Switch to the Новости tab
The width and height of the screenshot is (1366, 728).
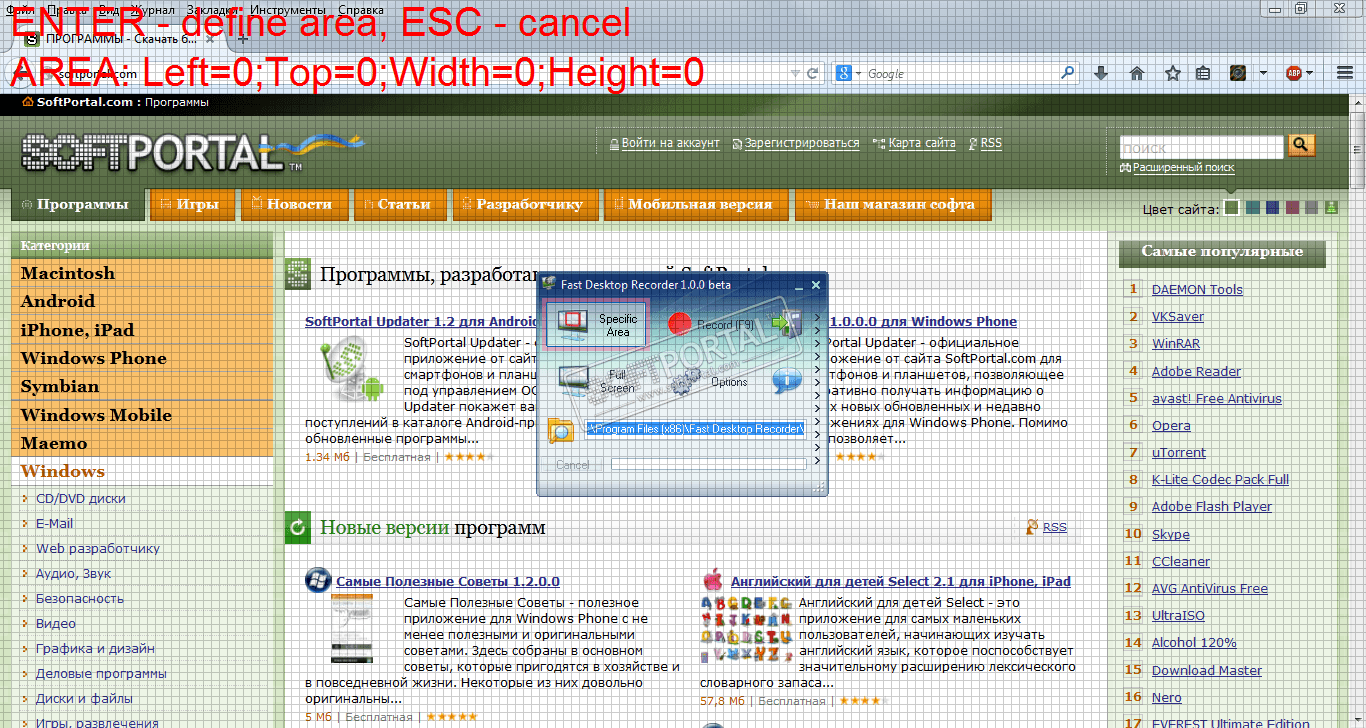pyautogui.click(x=293, y=204)
